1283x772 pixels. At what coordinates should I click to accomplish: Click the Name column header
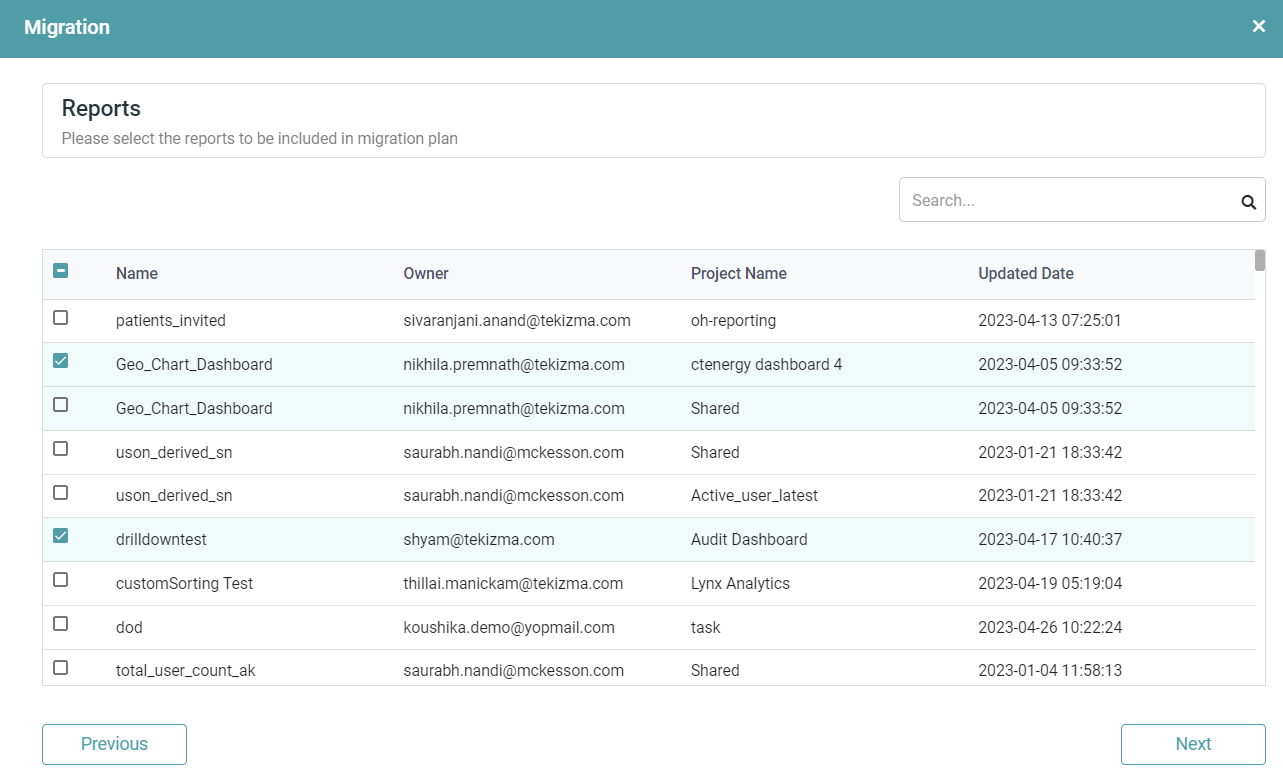(x=137, y=273)
